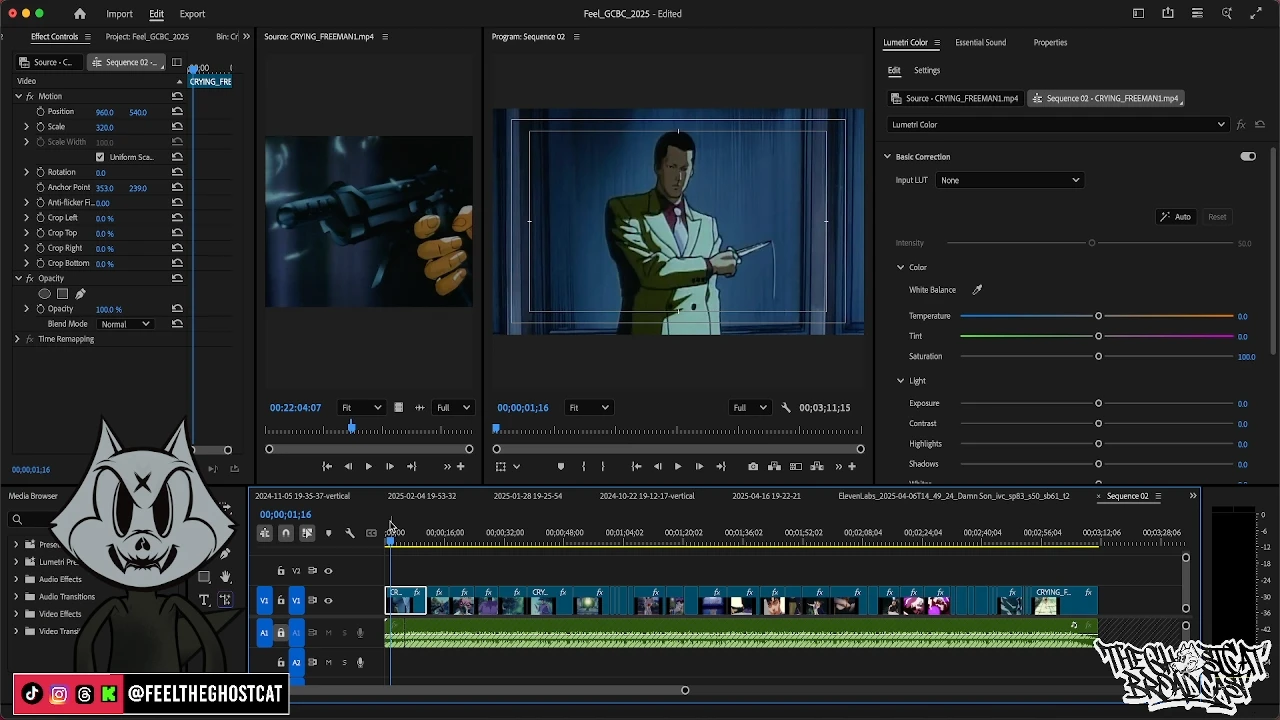The height and width of the screenshot is (720, 1280).
Task: Toggle the stopwatch animation for Crop Left
Action: click(x=40, y=218)
